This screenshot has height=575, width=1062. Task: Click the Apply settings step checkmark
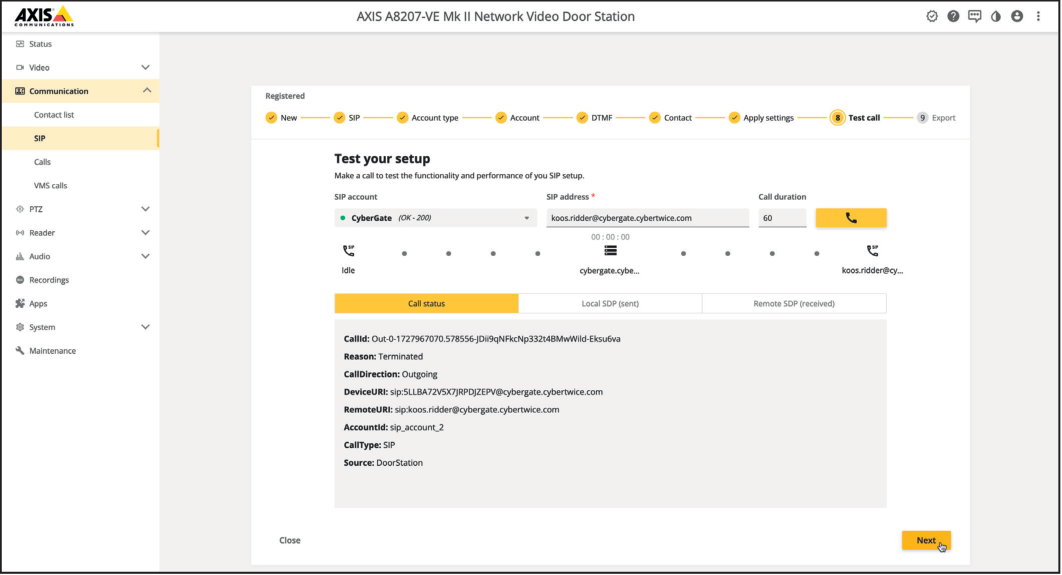734,118
